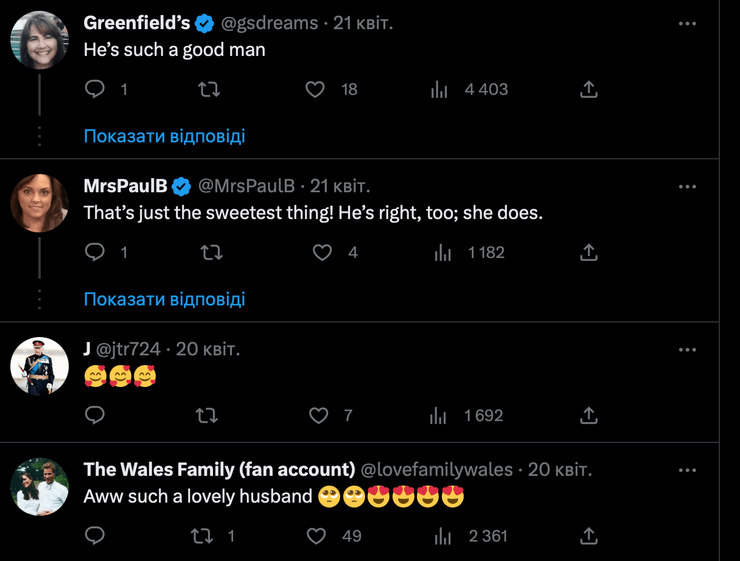Share J's tweet via share icon
The image size is (740, 561).
(x=589, y=415)
